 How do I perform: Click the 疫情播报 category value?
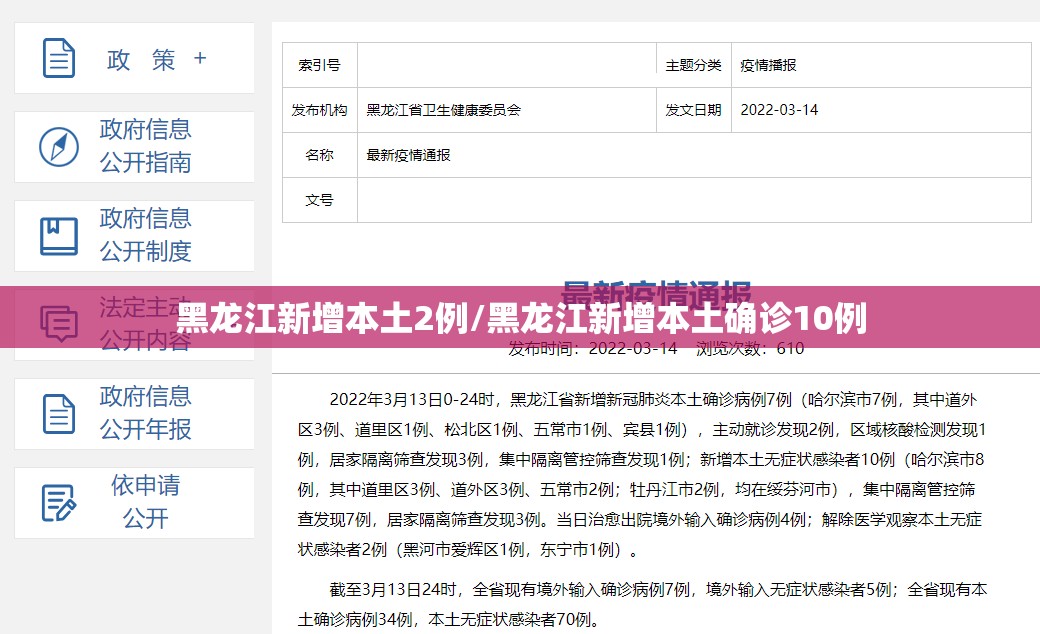coord(768,65)
